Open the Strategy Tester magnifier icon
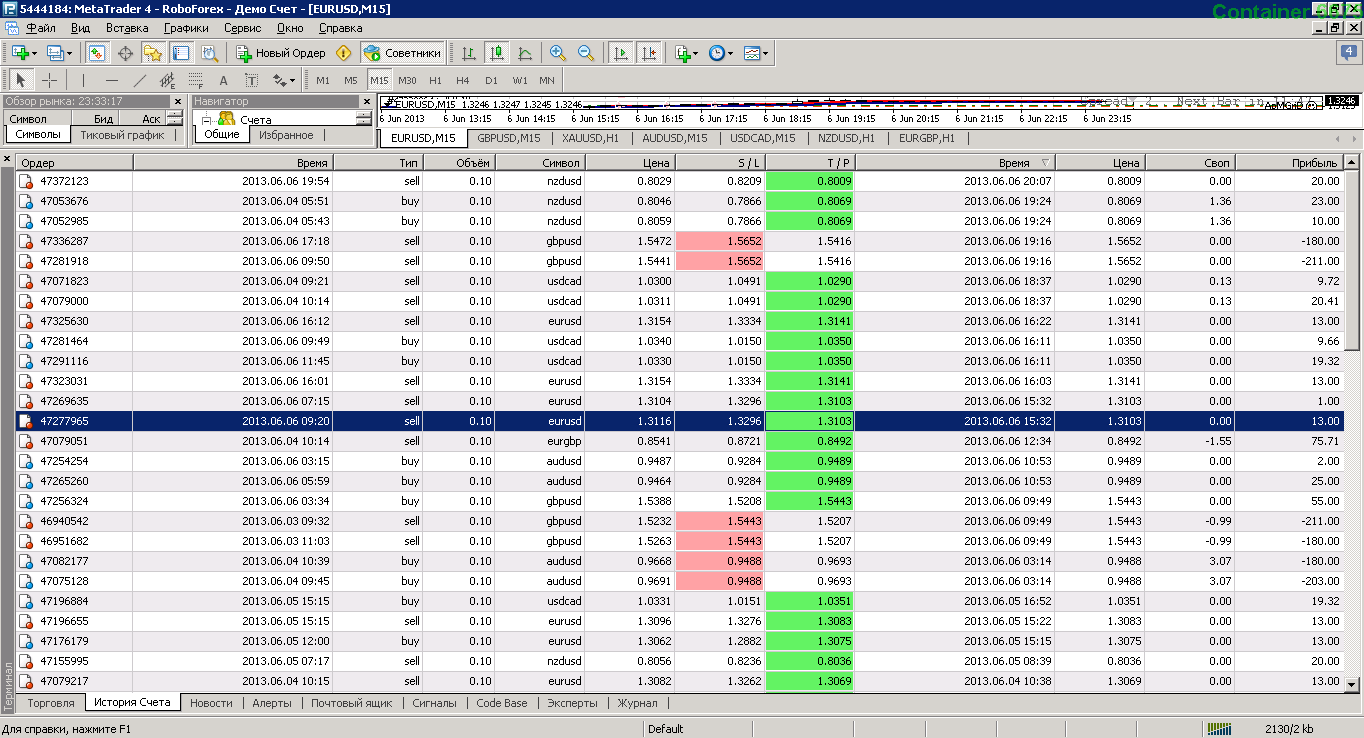This screenshot has width=1364, height=738. pyautogui.click(x=209, y=53)
